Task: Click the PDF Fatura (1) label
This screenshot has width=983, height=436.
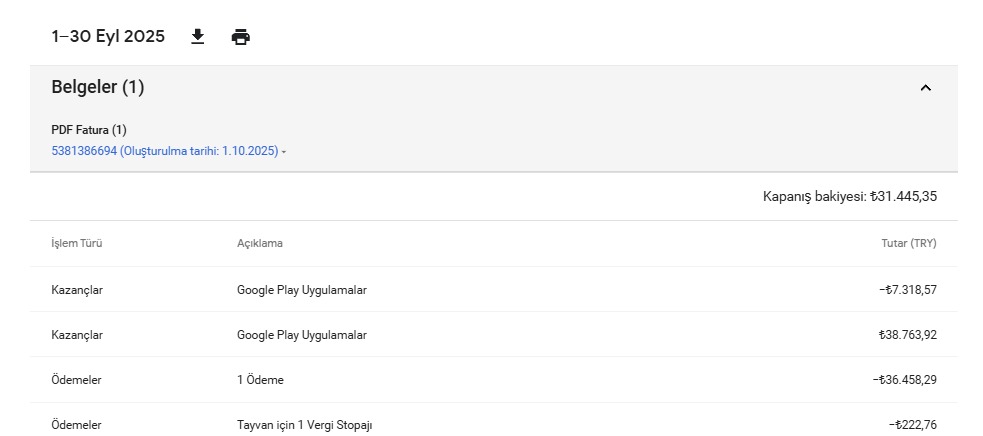Action: pyautogui.click(x=89, y=130)
